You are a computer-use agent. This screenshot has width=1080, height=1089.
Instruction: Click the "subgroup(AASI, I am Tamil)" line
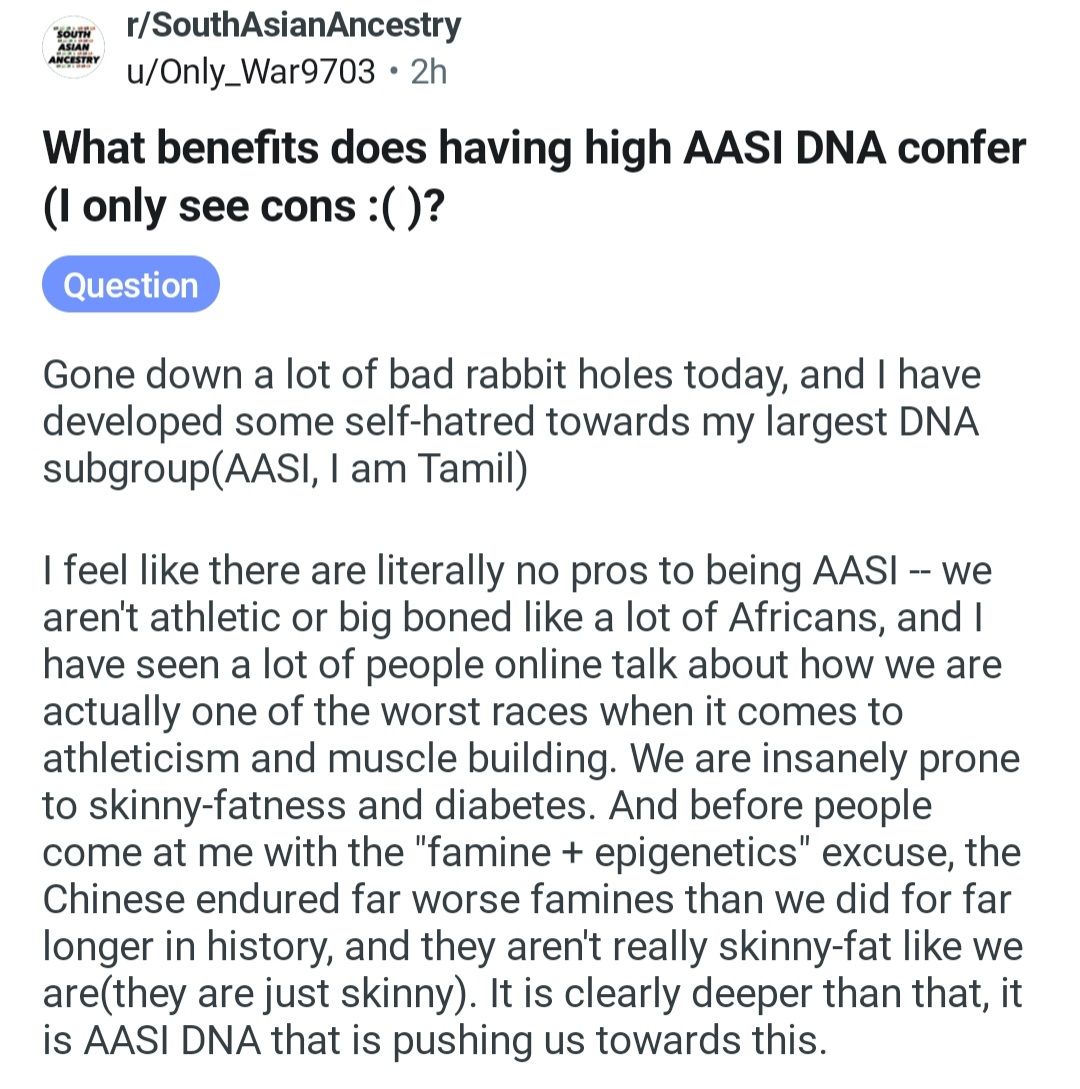point(285,469)
